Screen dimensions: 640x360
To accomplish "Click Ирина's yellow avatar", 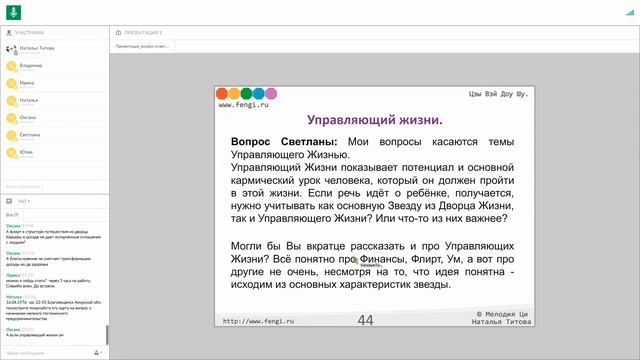I will coord(11,84).
